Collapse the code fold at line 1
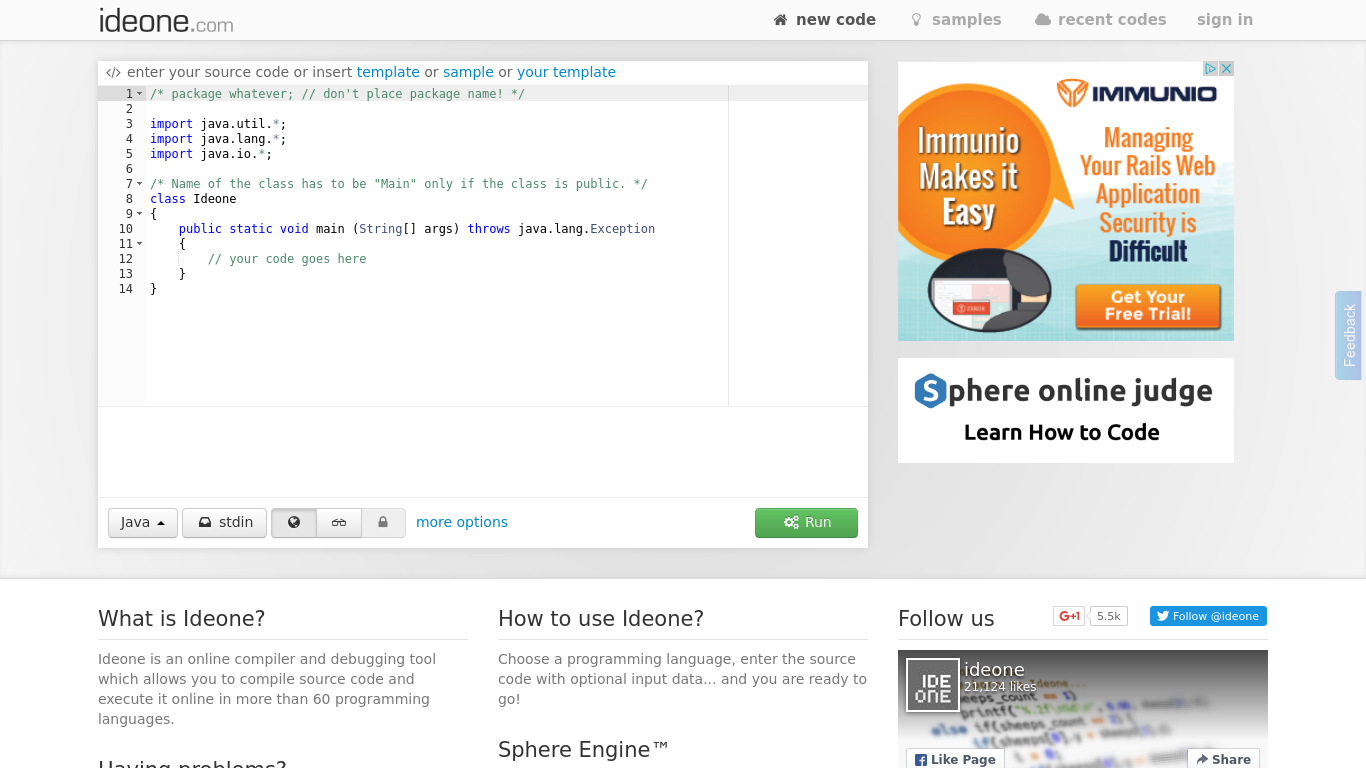 (x=140, y=94)
